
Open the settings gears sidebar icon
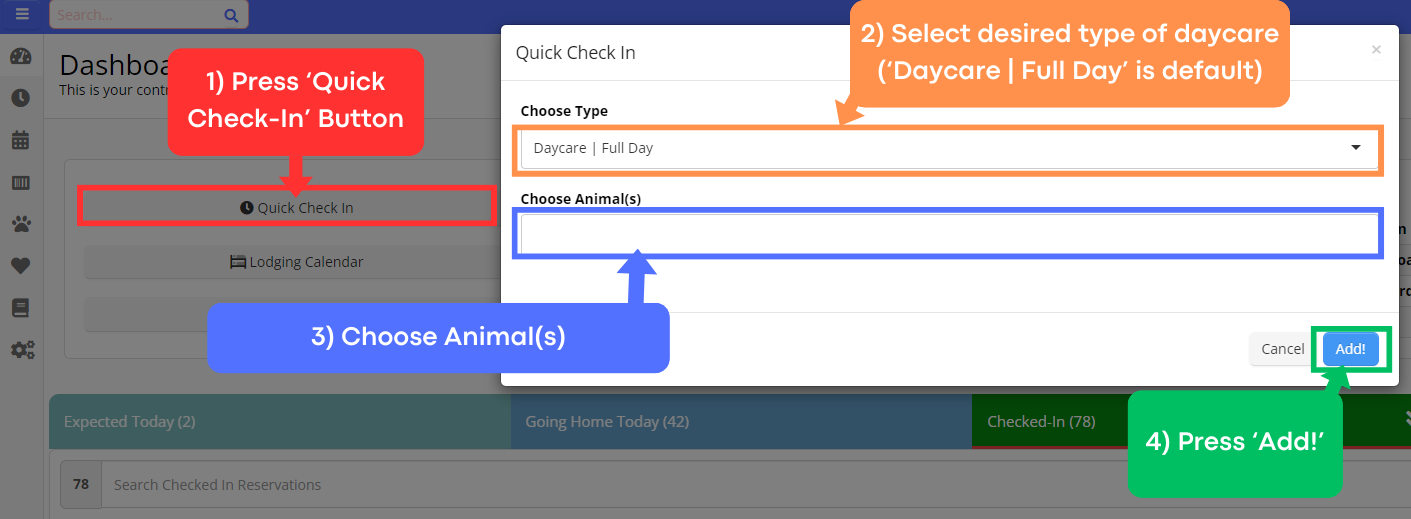(x=21, y=350)
